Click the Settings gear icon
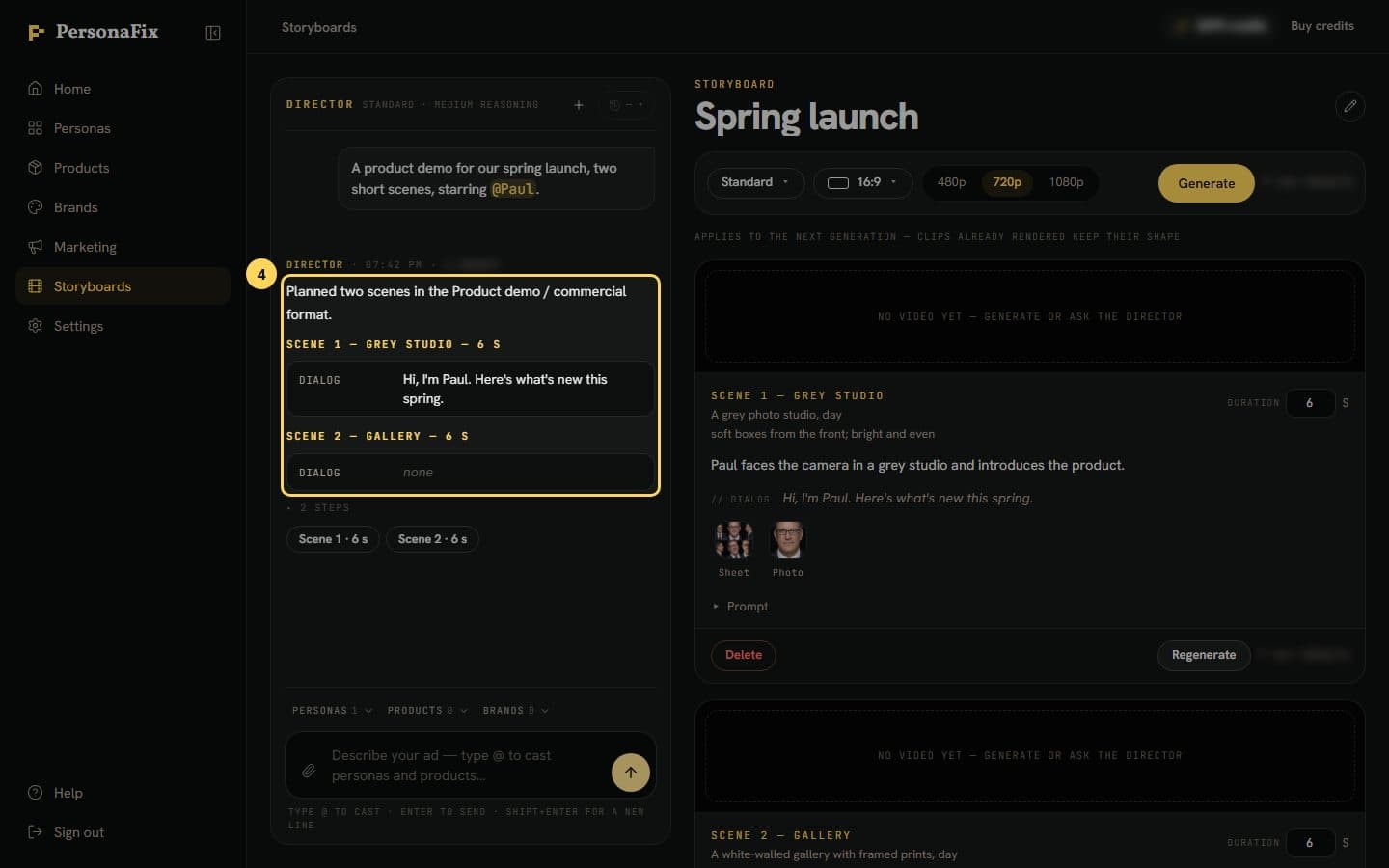 (x=36, y=326)
